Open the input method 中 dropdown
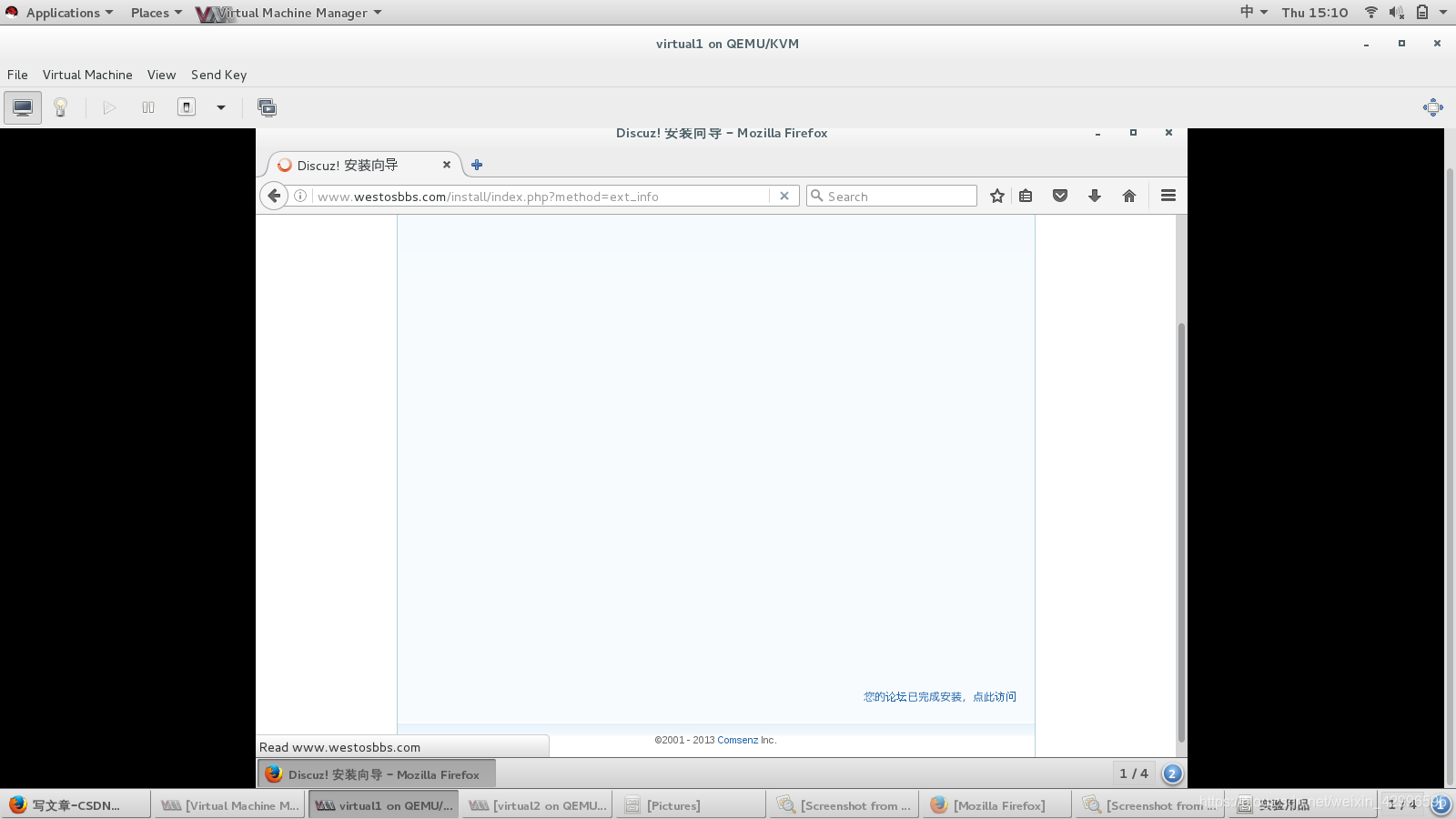The image size is (1456, 819). pyautogui.click(x=1254, y=12)
